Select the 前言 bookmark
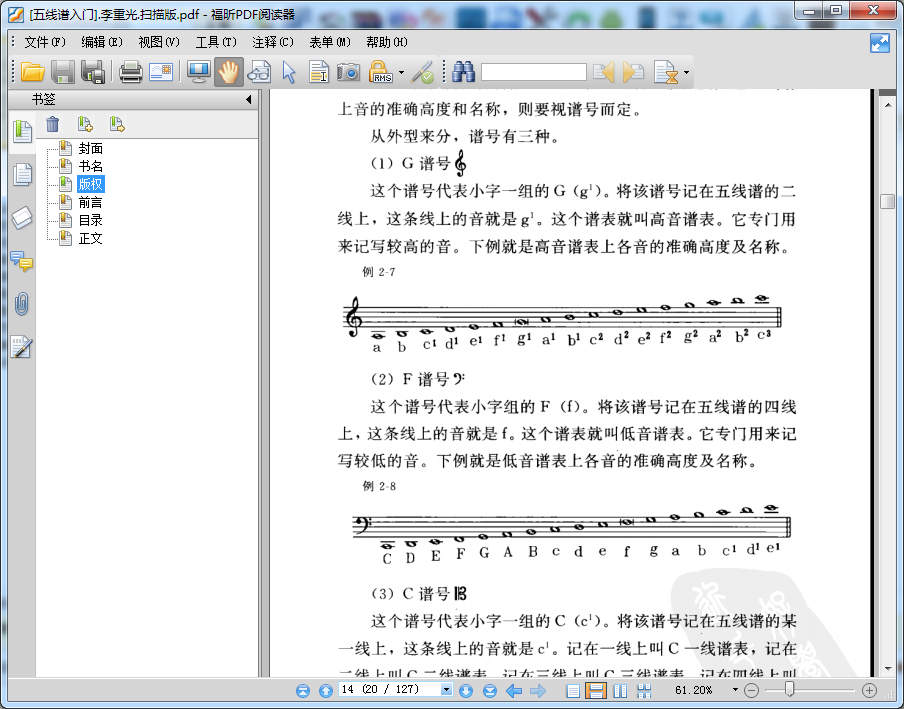This screenshot has width=904, height=709. (91, 202)
